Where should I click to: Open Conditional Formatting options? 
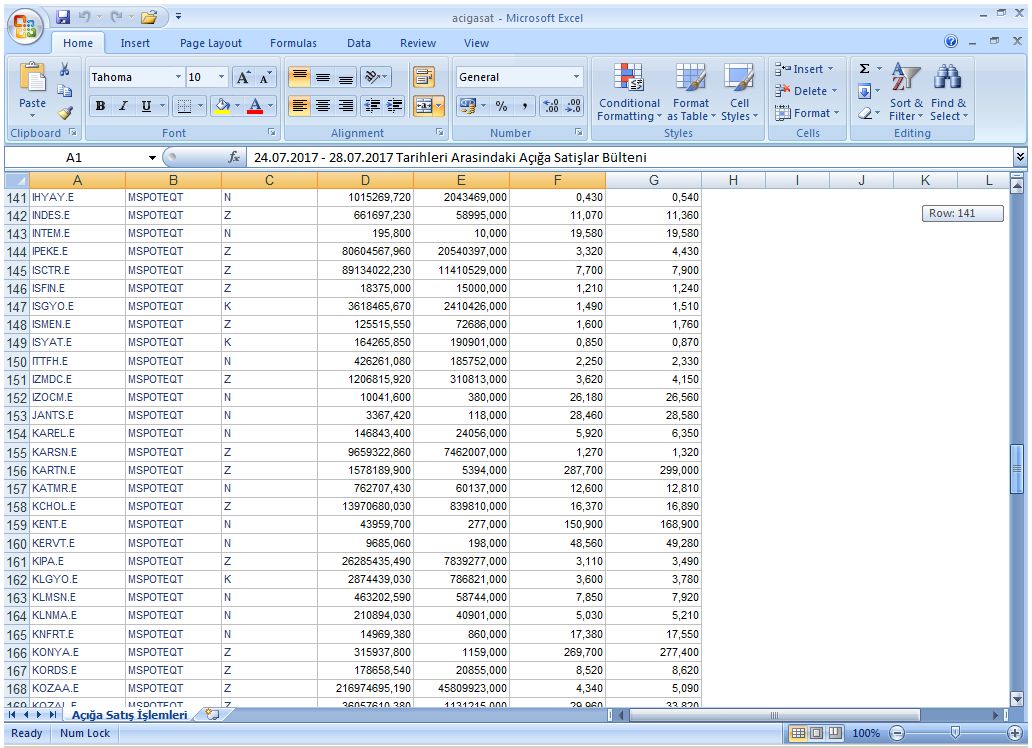(629, 92)
